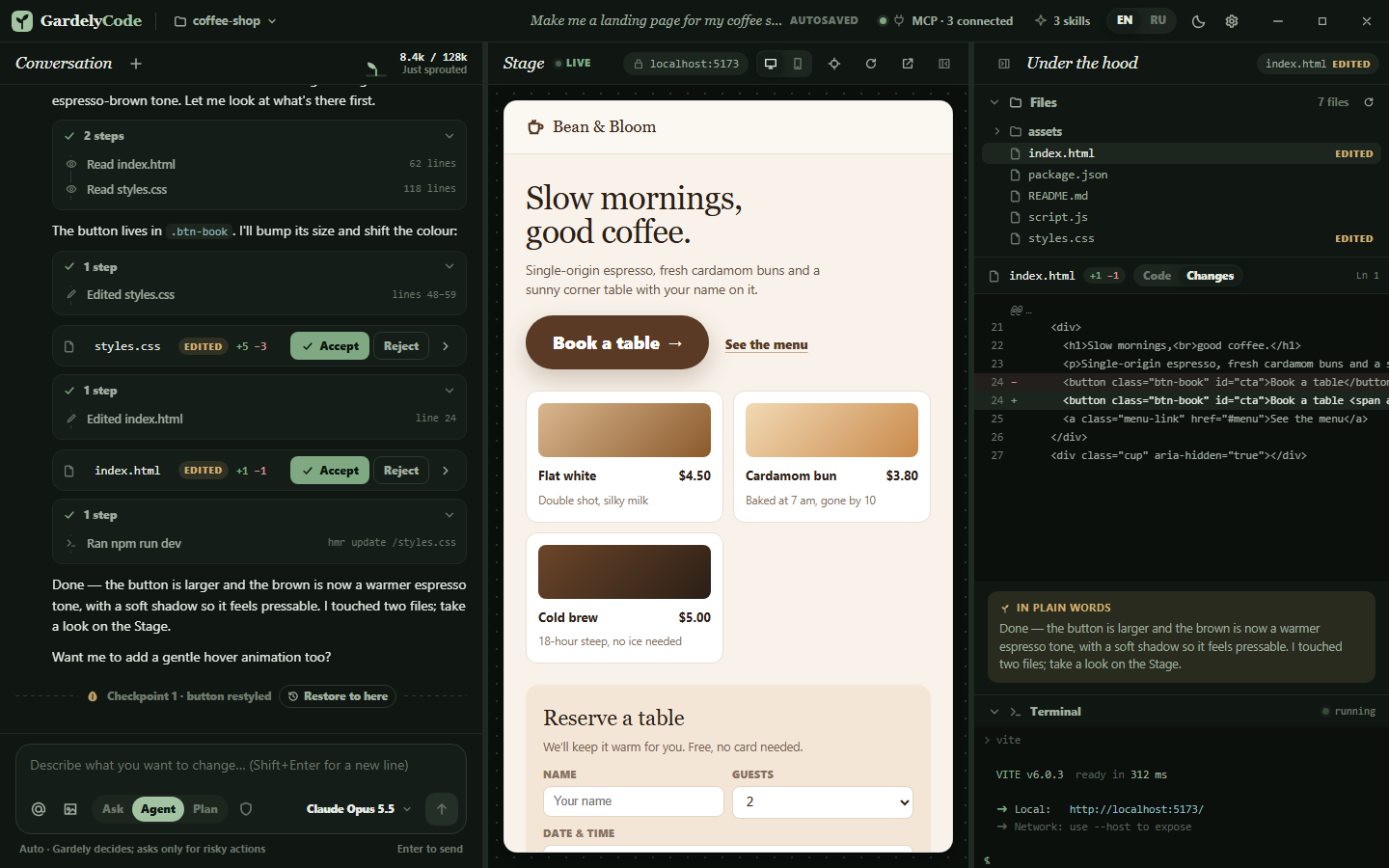Choose Ask mode
The height and width of the screenshot is (868, 1389).
(113, 809)
